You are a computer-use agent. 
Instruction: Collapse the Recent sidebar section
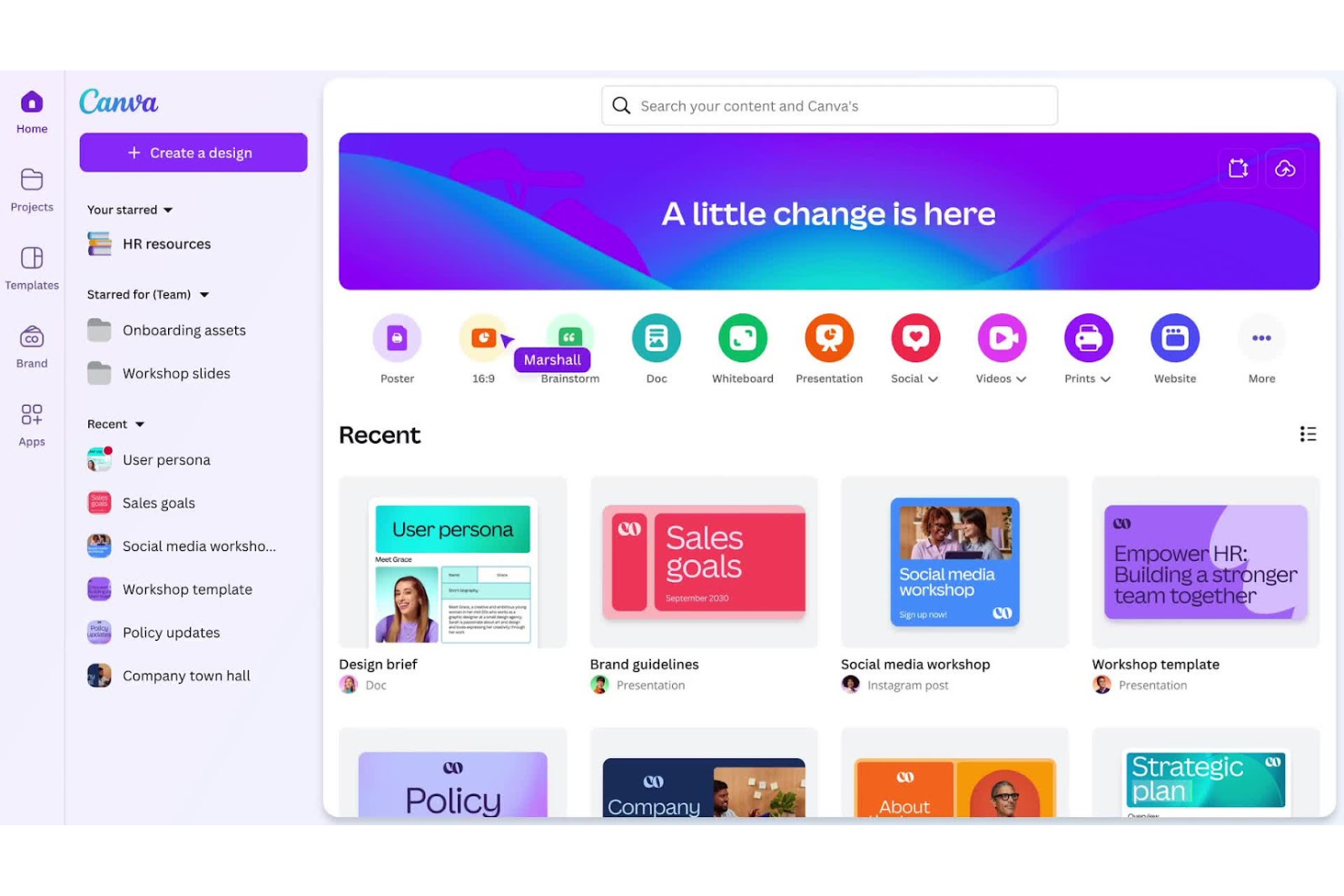tap(140, 424)
